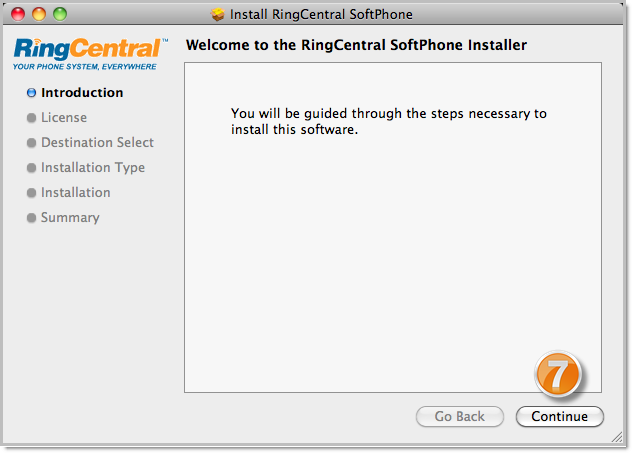The image size is (632, 453).
Task: Click the package icon in title bar
Action: [218, 15]
